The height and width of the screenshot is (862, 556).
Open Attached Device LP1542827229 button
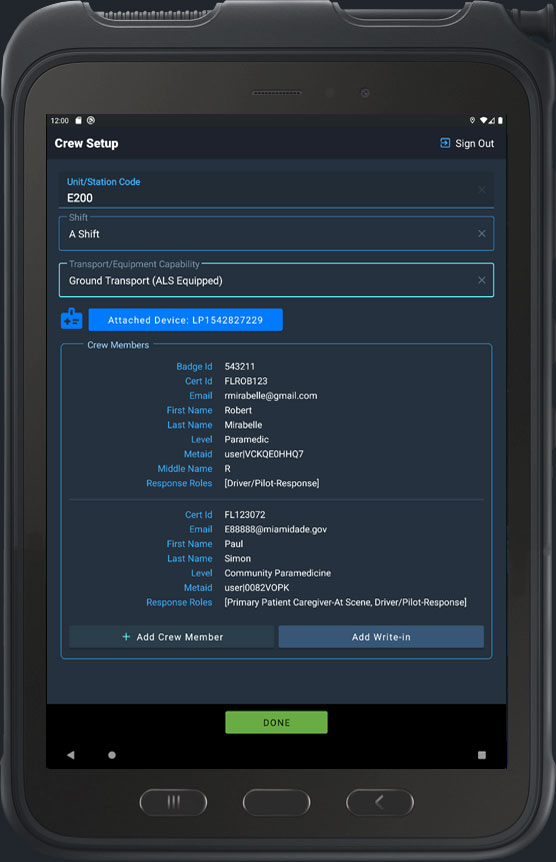185,320
